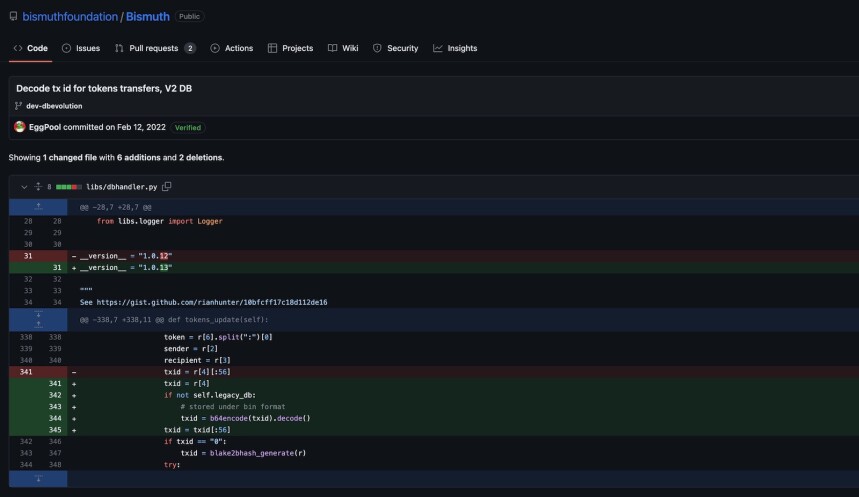Open the Wiki tab
This screenshot has width=859, height=497.
click(343, 48)
